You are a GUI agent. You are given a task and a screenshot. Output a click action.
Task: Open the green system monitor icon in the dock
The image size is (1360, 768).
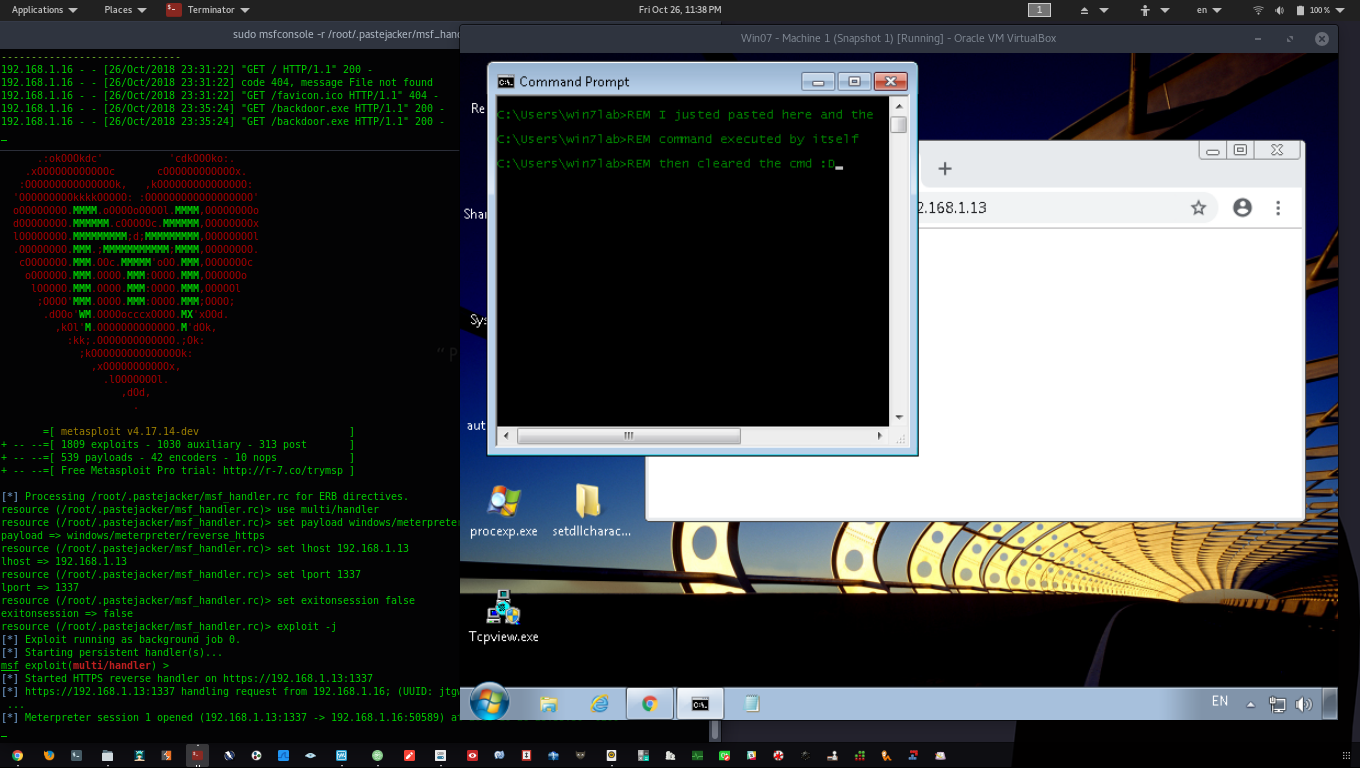point(697,756)
